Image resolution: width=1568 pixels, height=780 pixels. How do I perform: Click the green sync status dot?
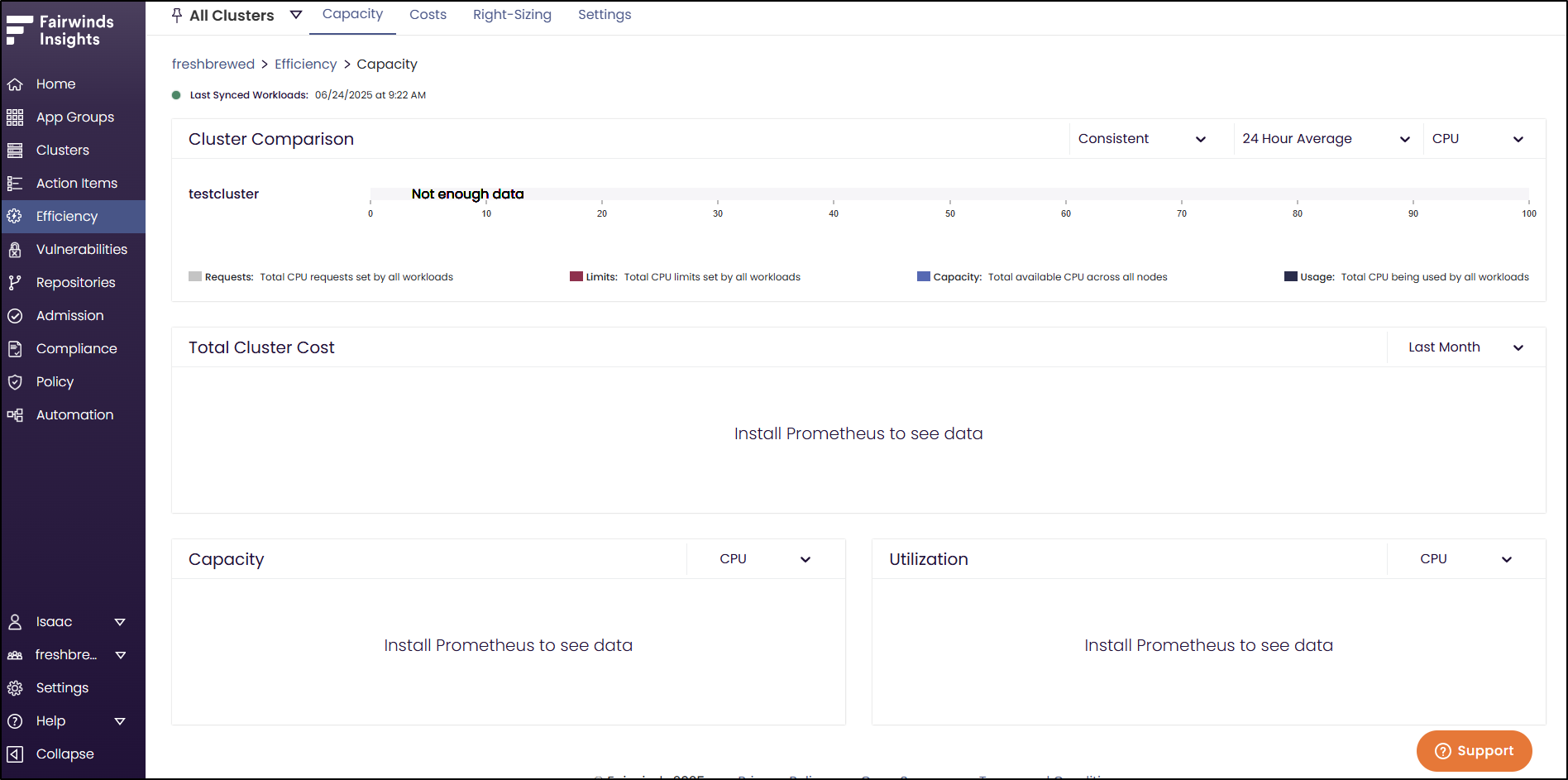click(176, 95)
